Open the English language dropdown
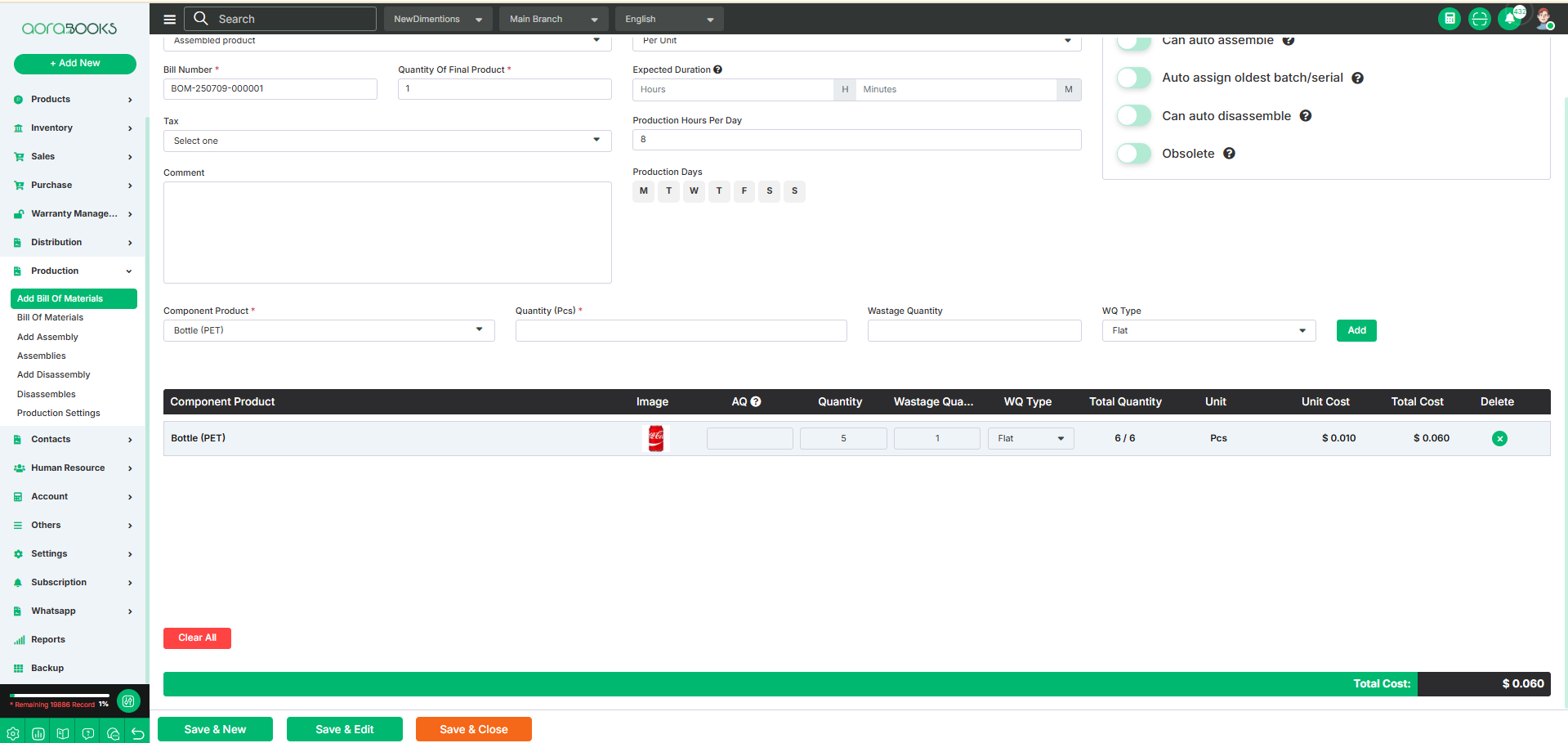This screenshot has height=743, width=1568. click(669, 19)
